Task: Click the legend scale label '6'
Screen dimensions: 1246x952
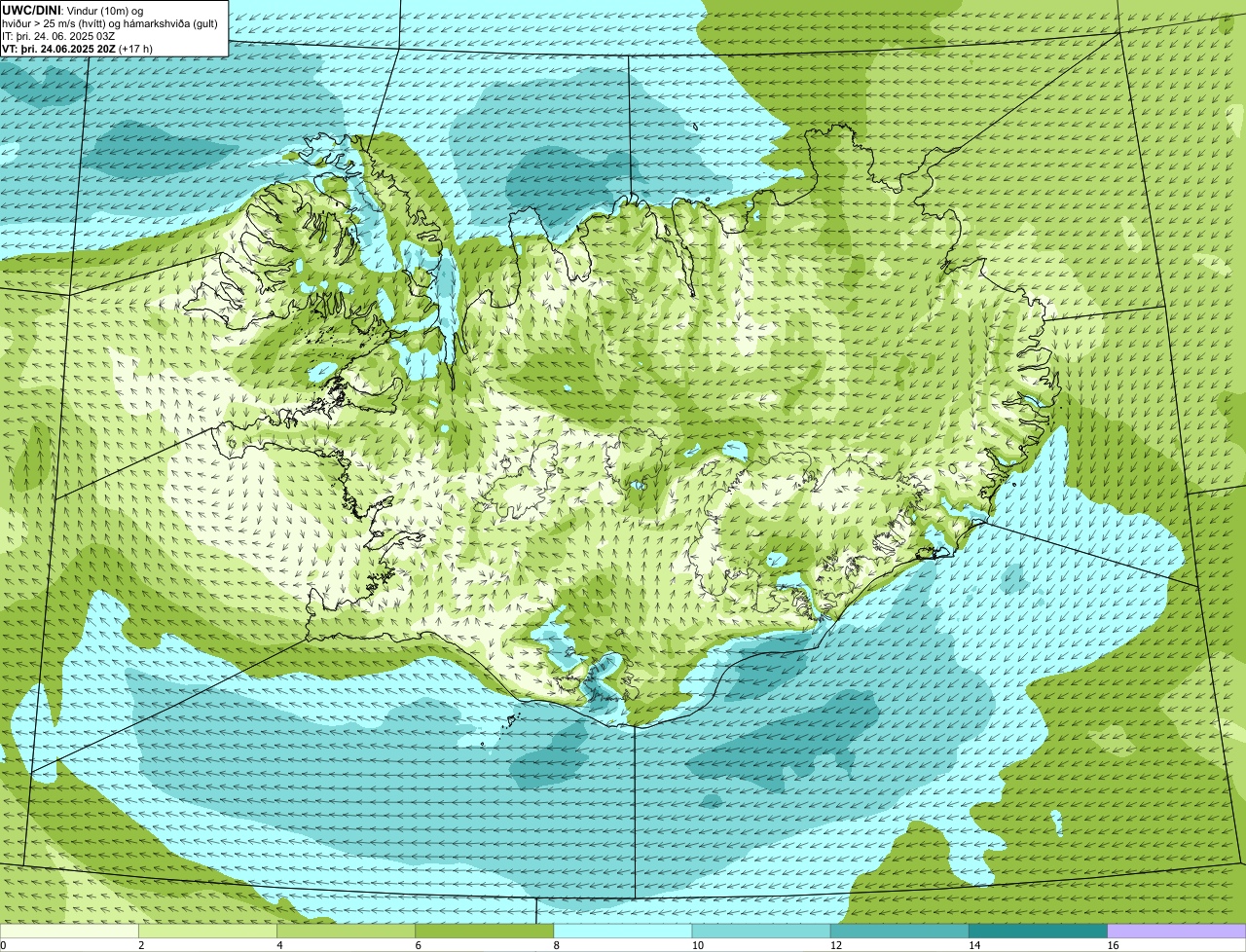Action: (x=419, y=945)
